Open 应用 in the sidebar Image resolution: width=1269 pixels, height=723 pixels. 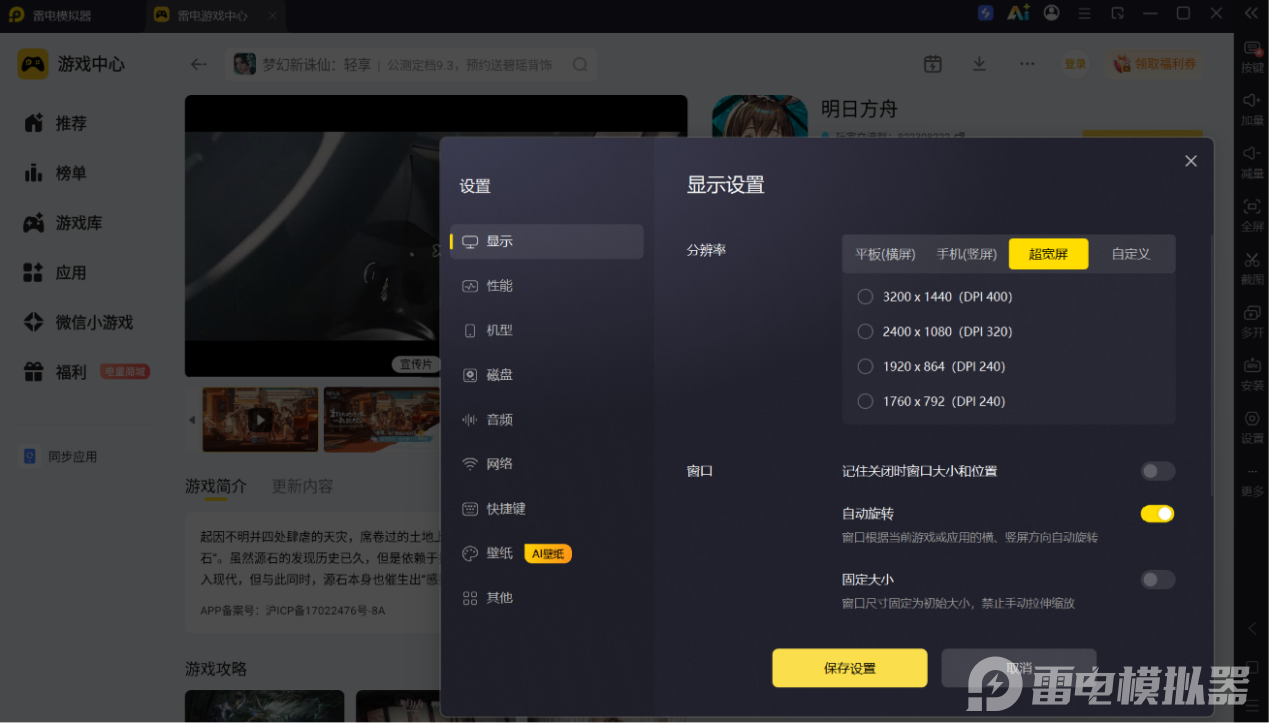(x=57, y=273)
